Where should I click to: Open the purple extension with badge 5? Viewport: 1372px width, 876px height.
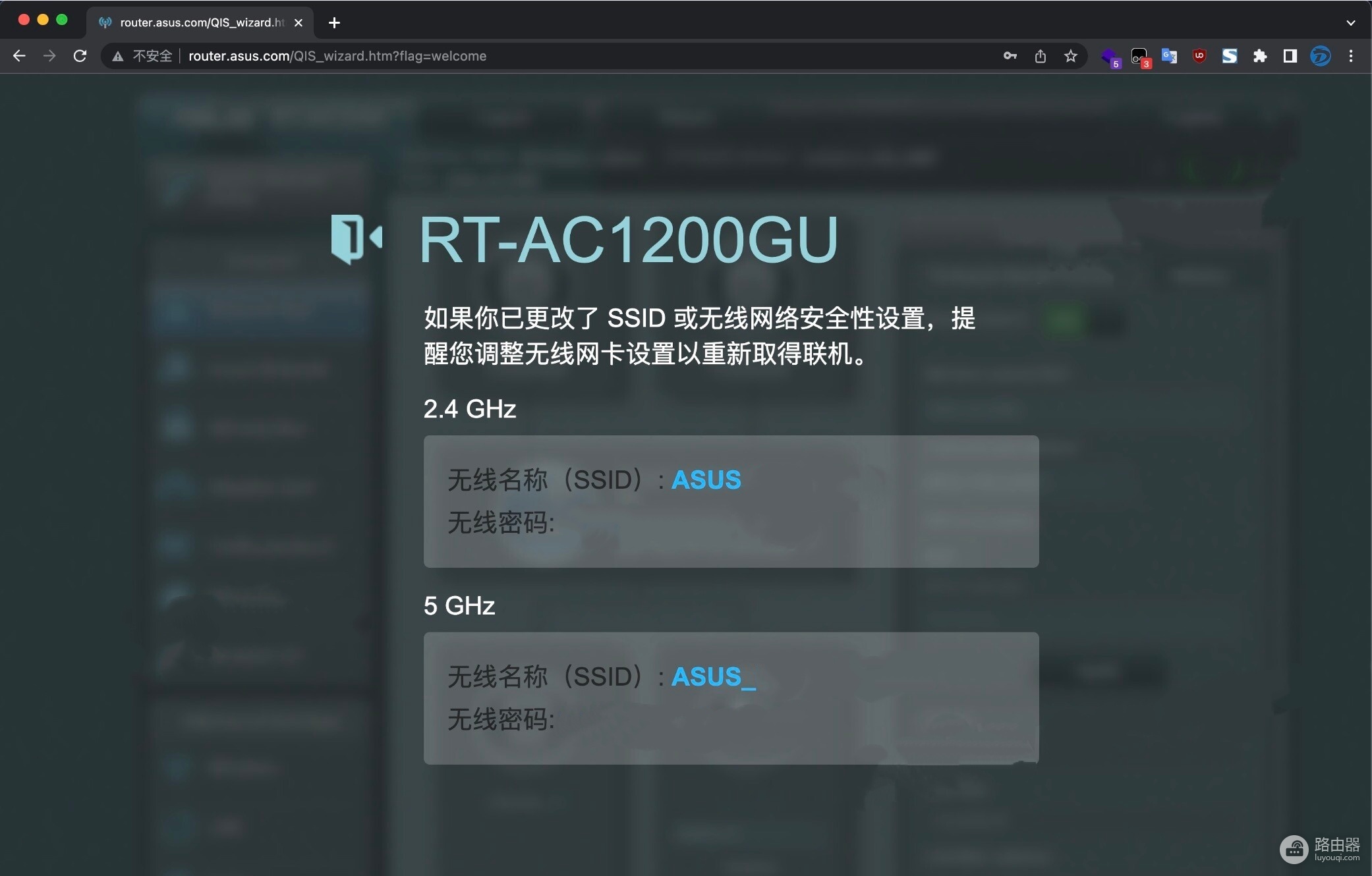coord(1110,57)
